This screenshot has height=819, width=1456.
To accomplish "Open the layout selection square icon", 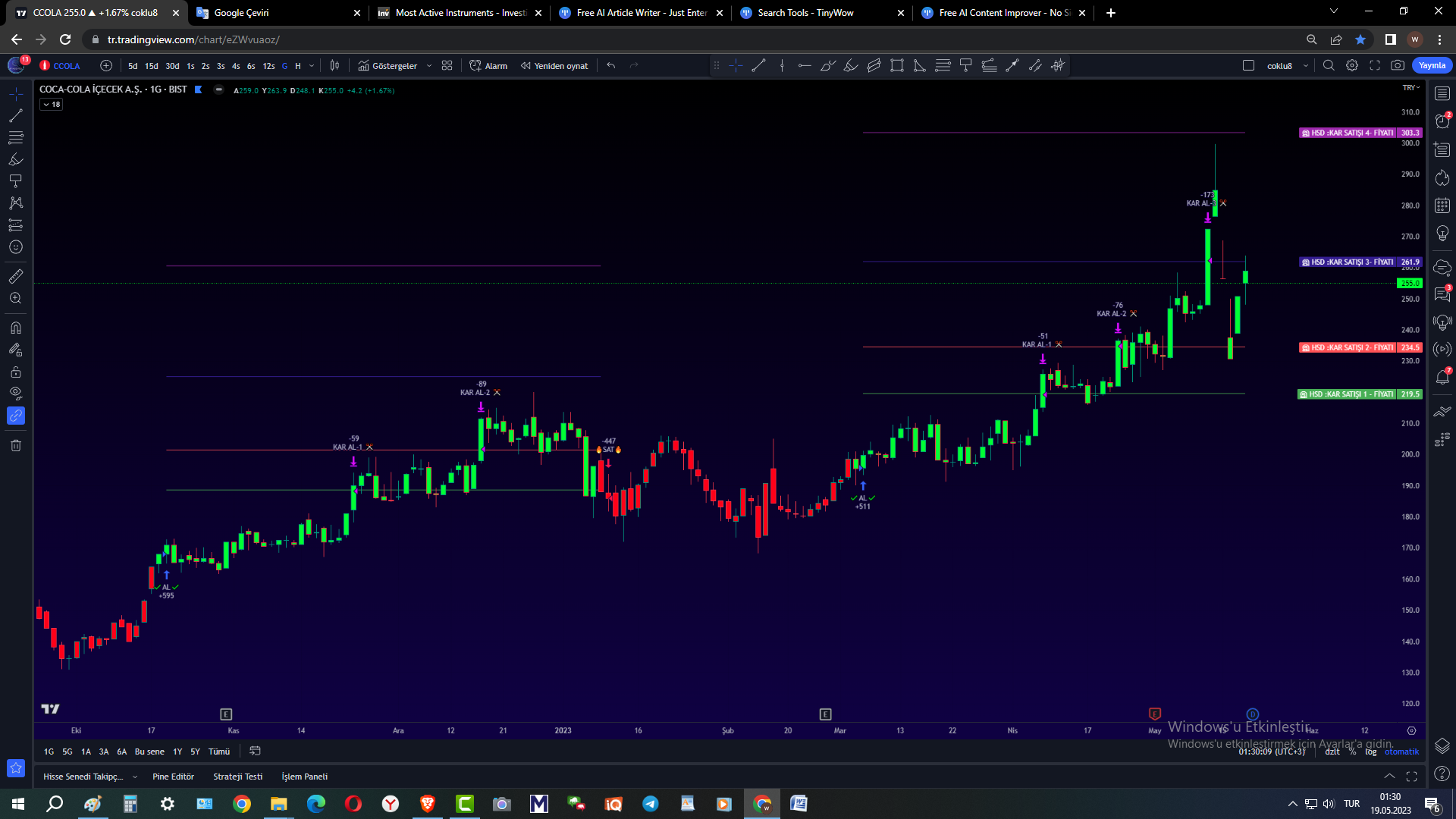I will point(1248,66).
